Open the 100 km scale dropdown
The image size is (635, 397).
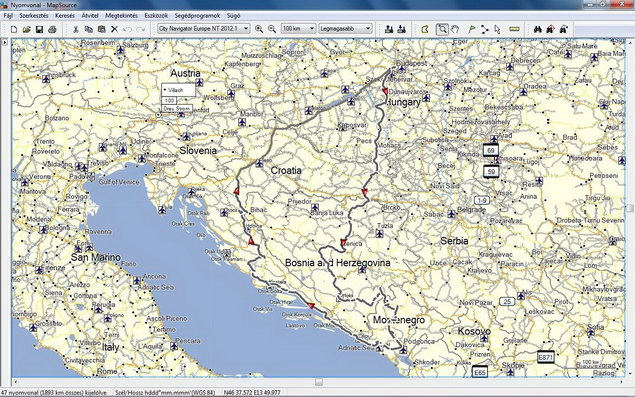click(x=298, y=29)
